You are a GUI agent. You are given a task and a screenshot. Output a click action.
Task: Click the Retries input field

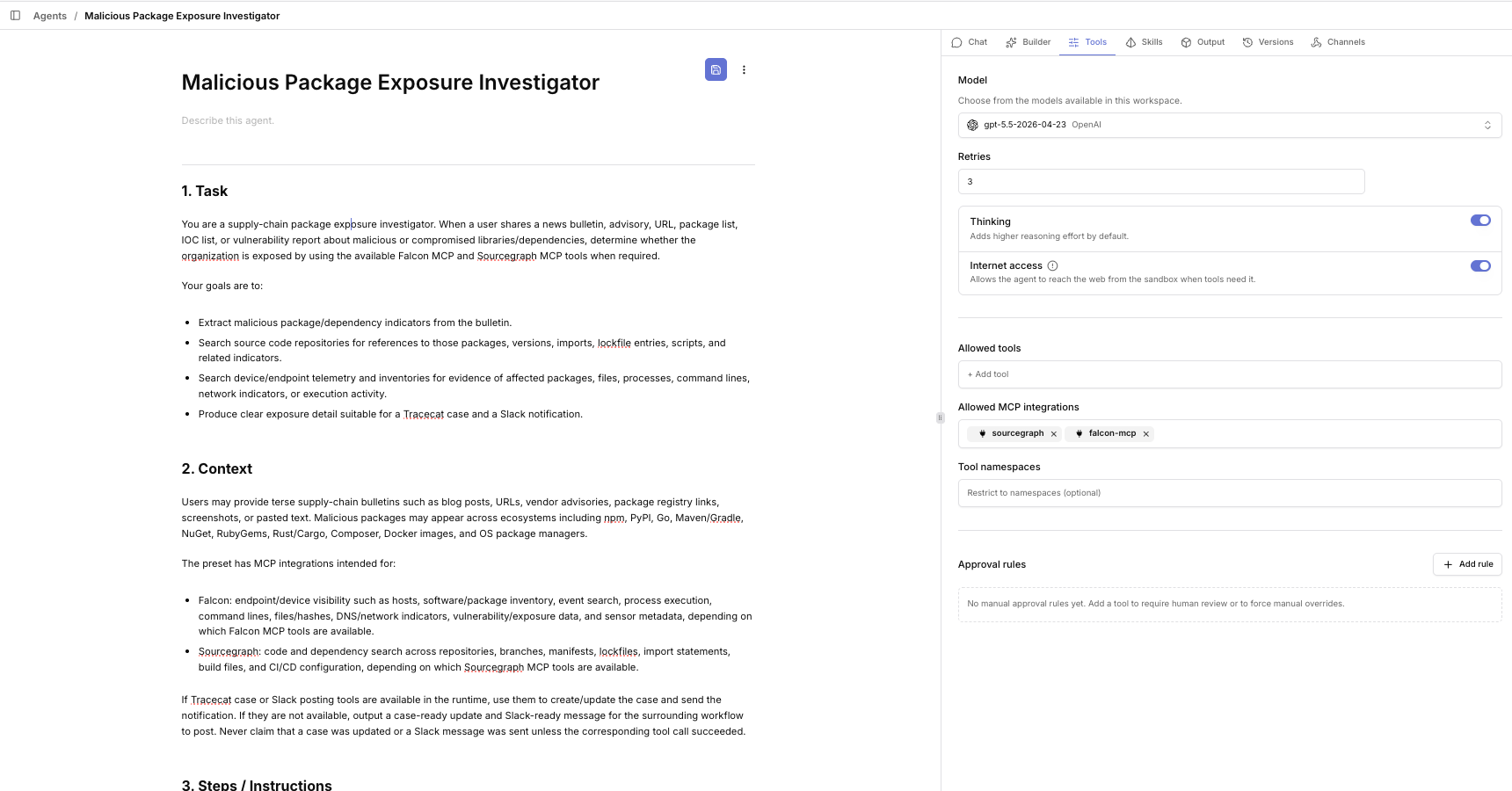pos(1160,182)
